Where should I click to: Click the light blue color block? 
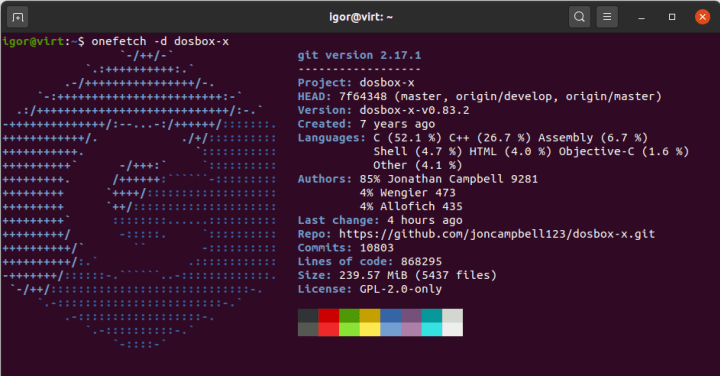click(391, 329)
